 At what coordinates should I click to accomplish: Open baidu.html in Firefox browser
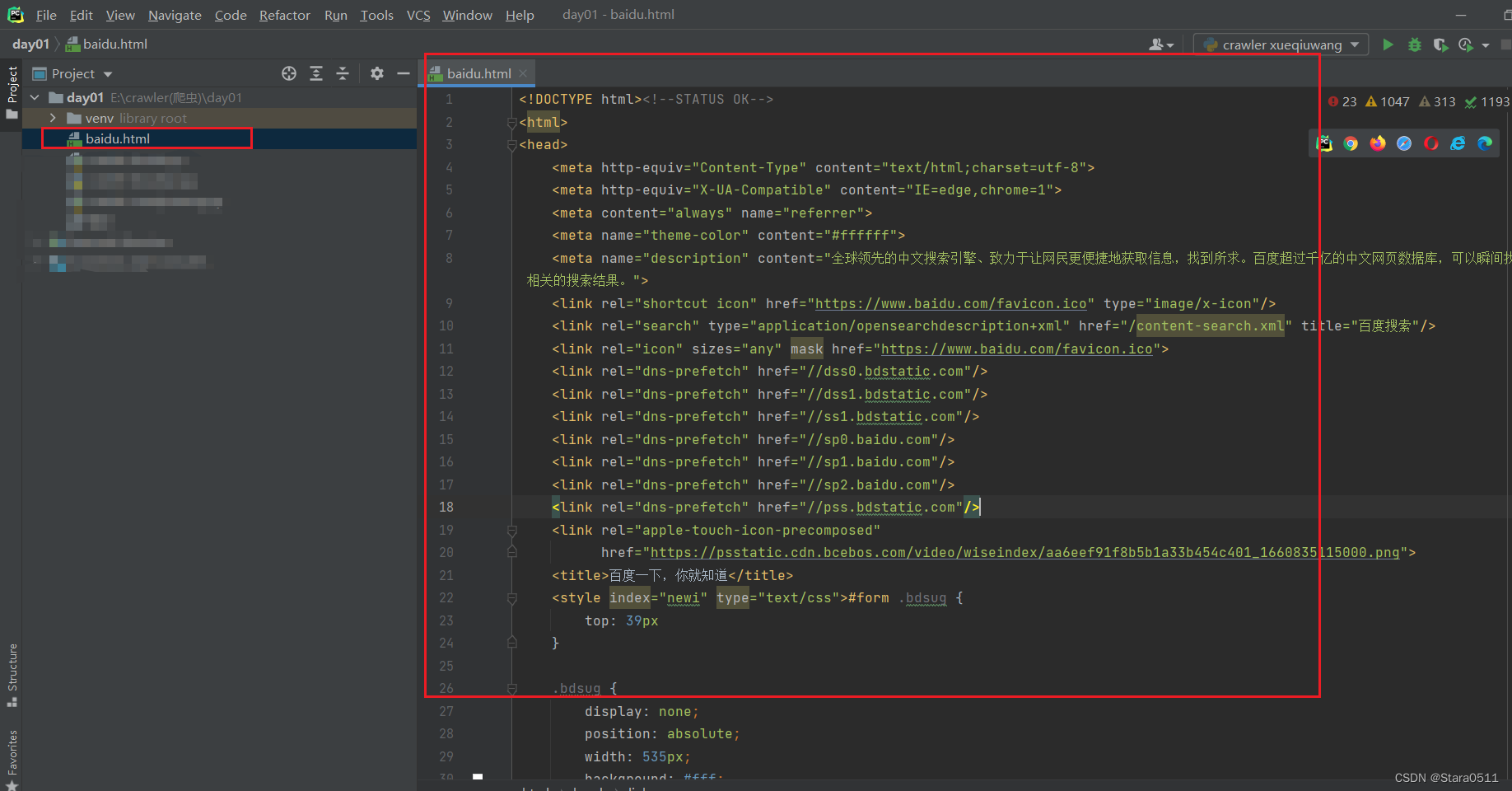[x=1378, y=143]
